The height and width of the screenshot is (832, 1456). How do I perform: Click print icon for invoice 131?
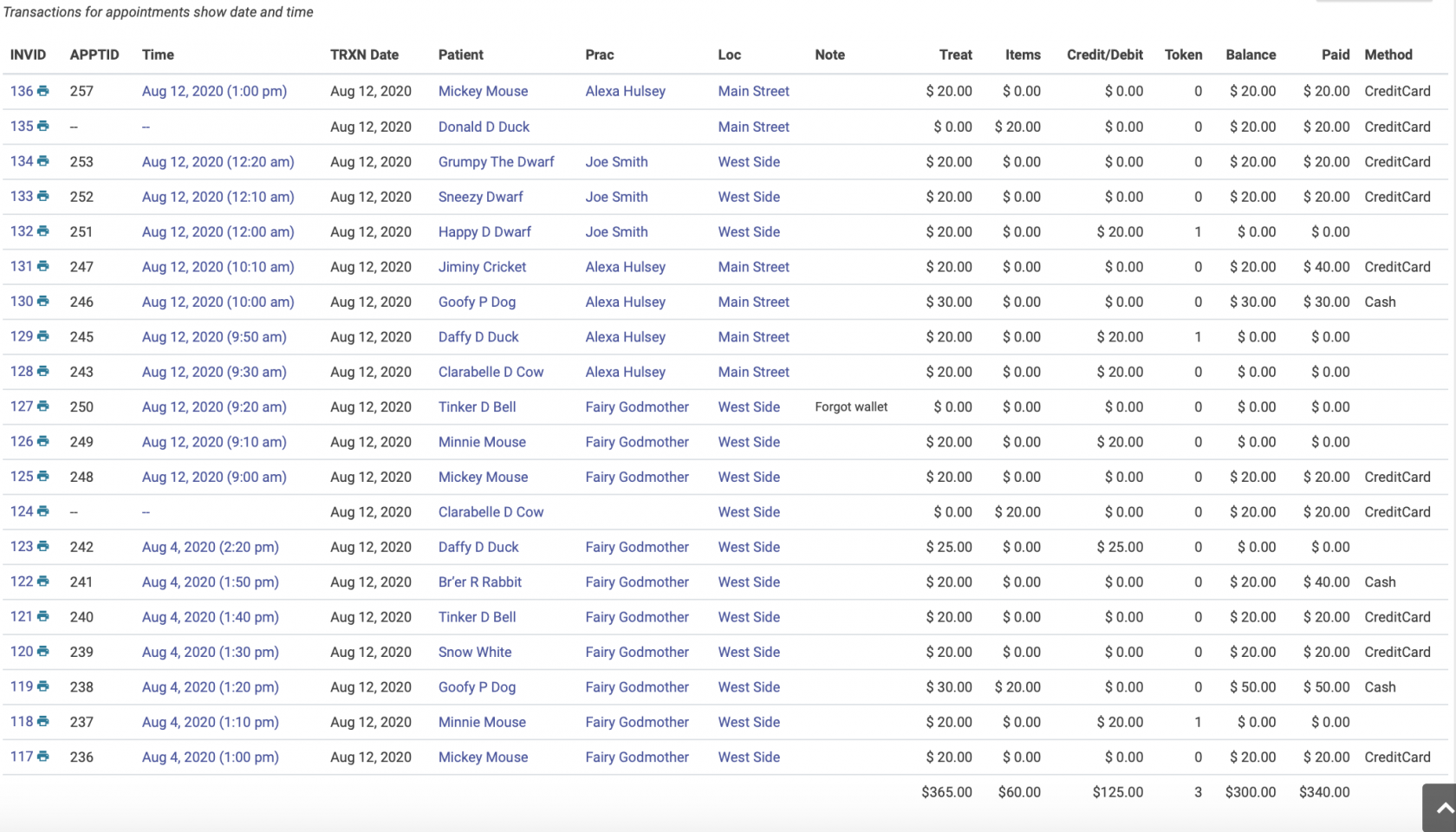43,266
